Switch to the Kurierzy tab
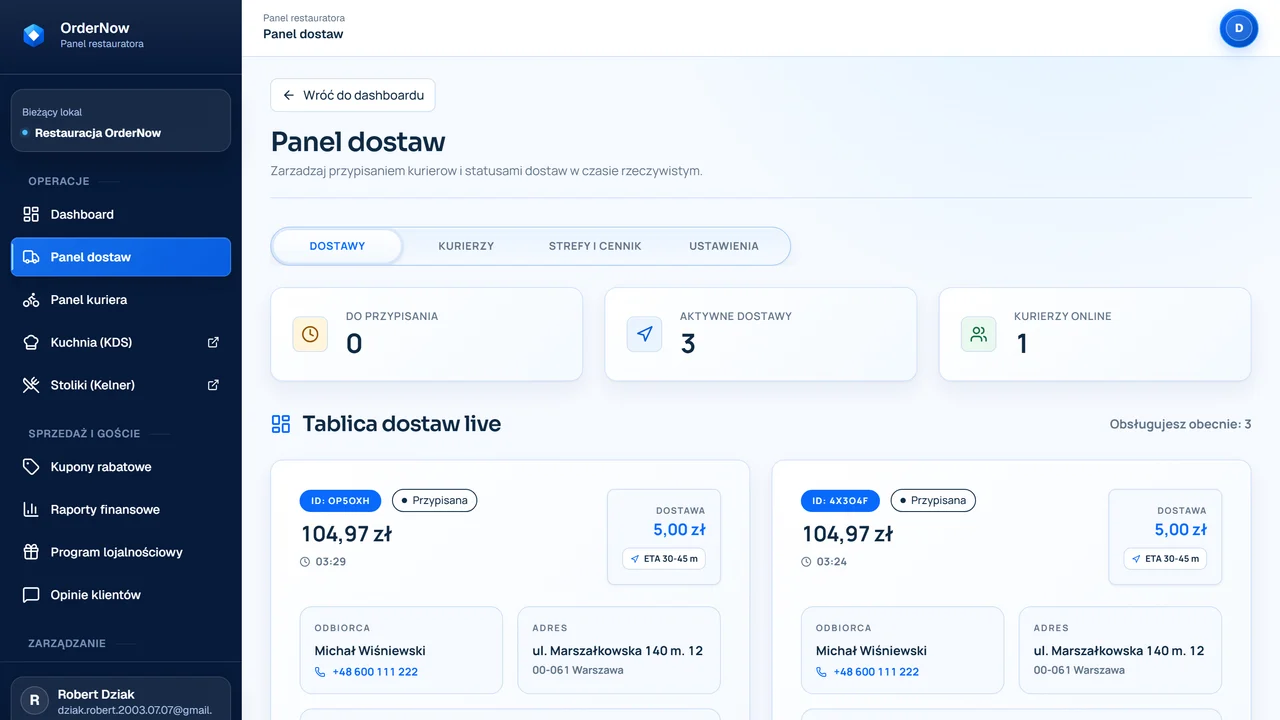 tap(466, 246)
